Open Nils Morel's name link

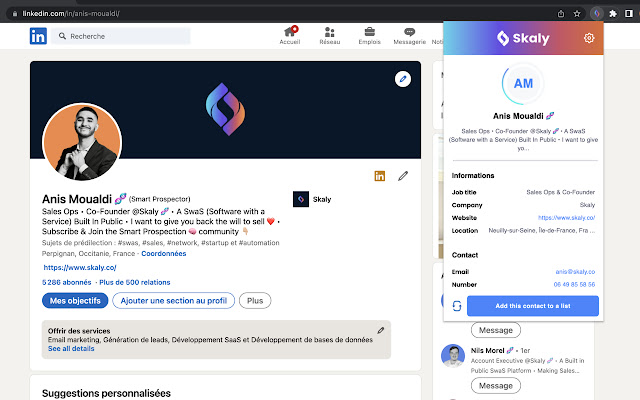(487, 350)
